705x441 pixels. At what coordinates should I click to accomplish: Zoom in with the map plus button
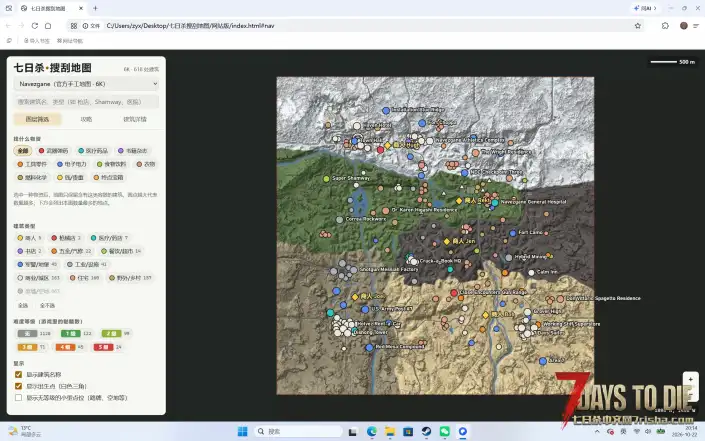(691, 379)
